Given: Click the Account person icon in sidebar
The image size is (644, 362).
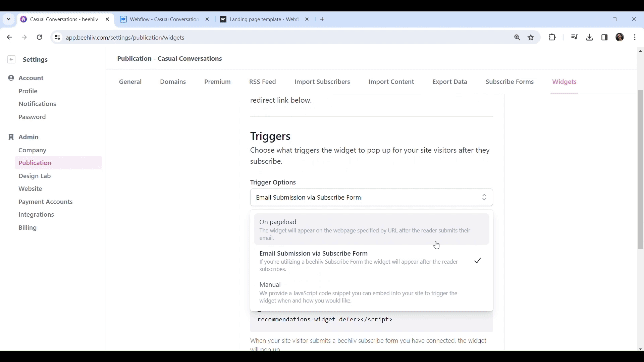Looking at the screenshot, I should (x=11, y=78).
